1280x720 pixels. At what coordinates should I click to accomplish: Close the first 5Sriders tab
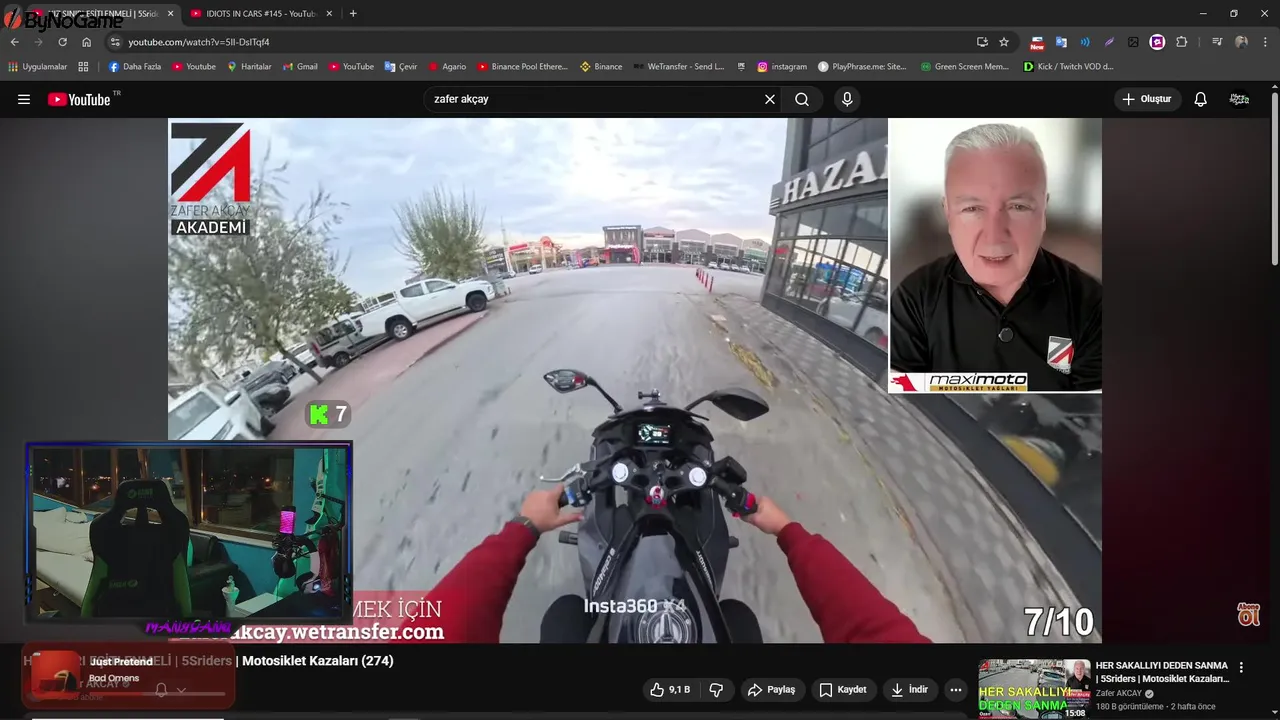tap(170, 13)
